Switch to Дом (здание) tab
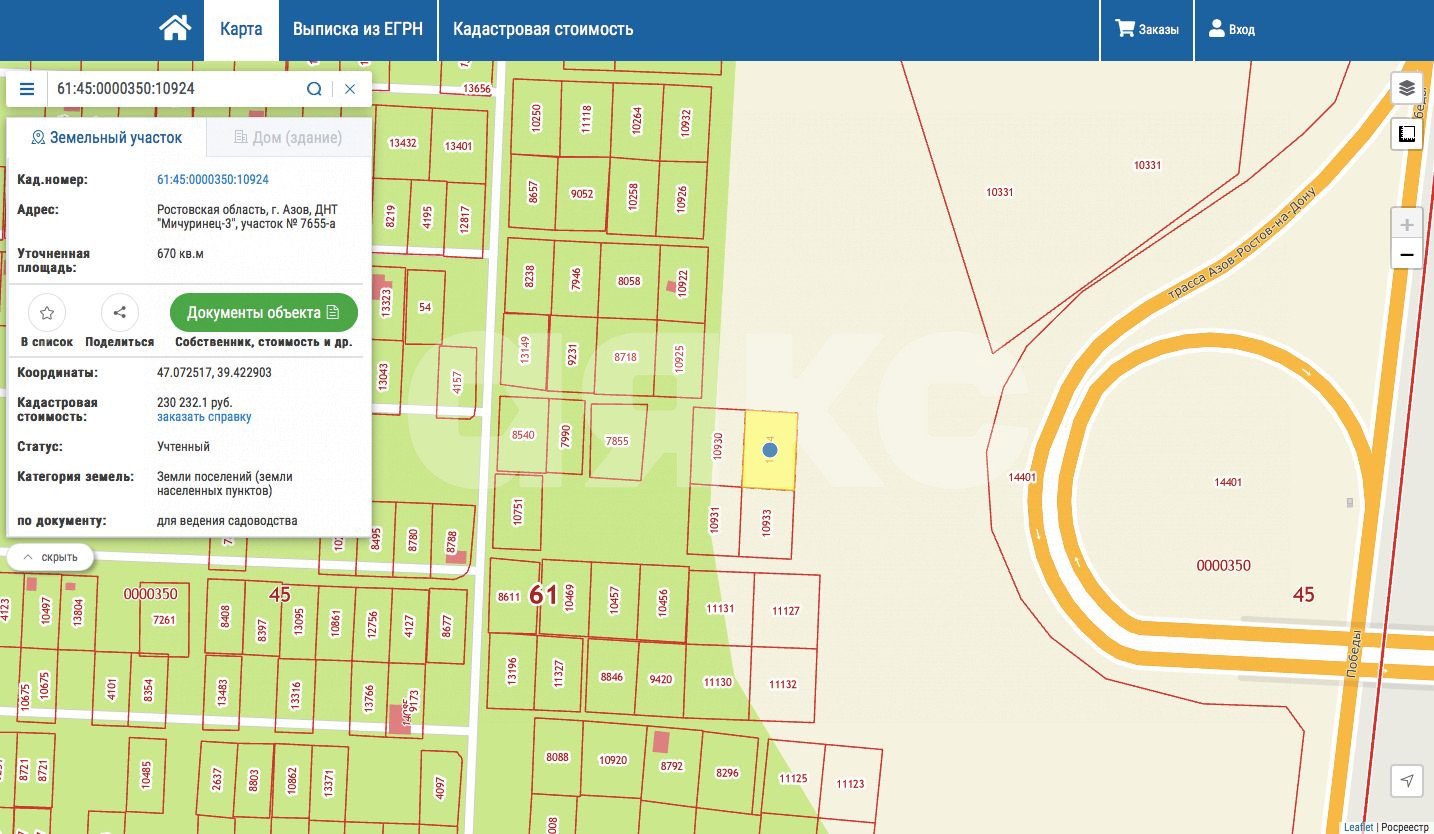This screenshot has height=834, width=1434. click(x=288, y=138)
